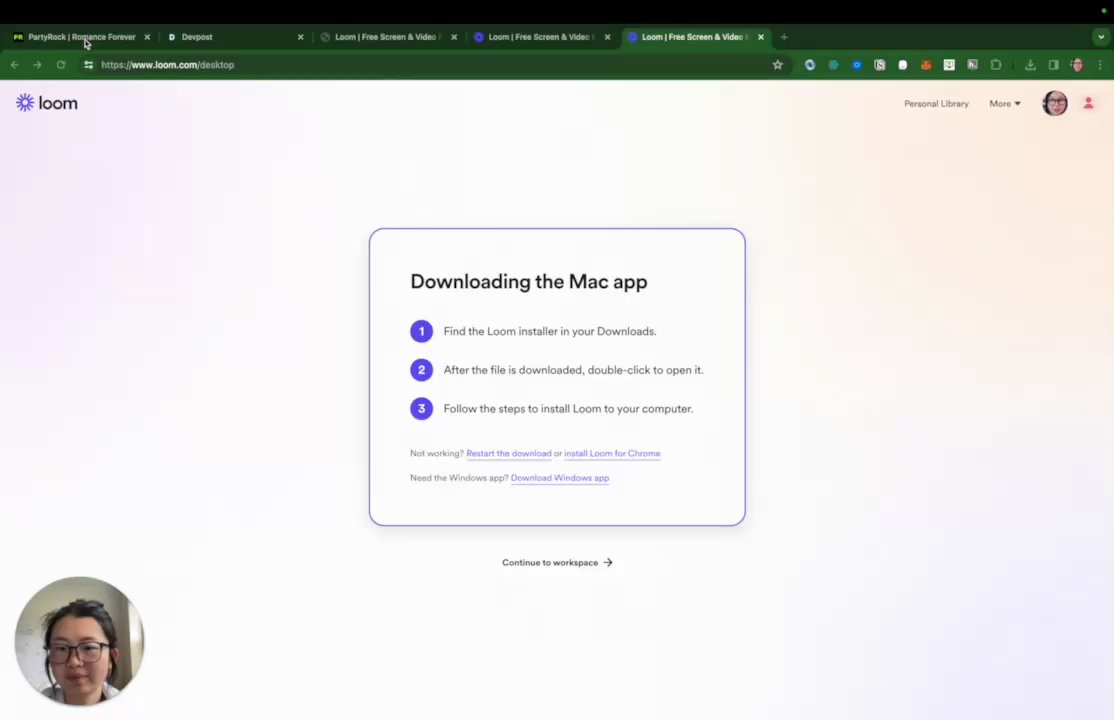
Task: Close the active Loom tab
Action: 761,37
